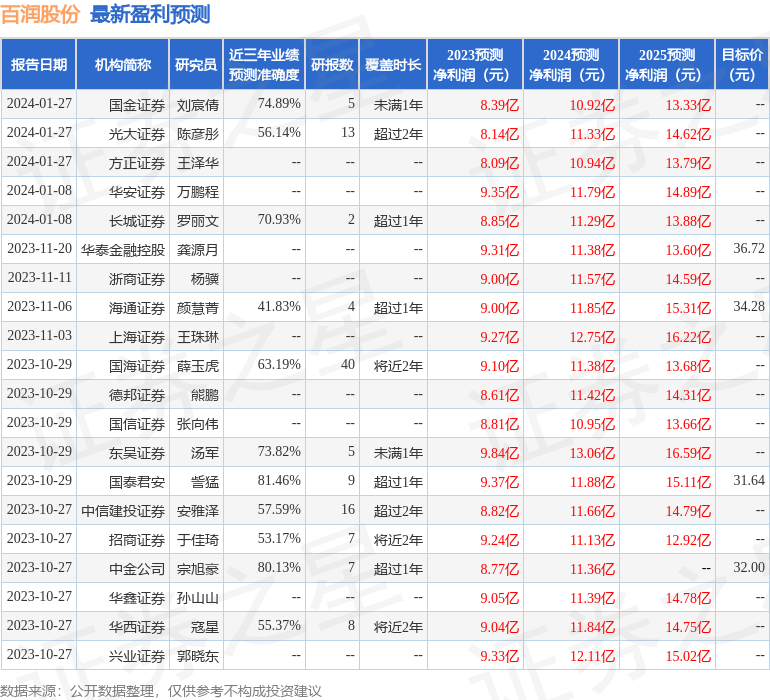Click the 9.84亿 2023 profit value
This screenshot has height=700, width=770.
point(499,453)
